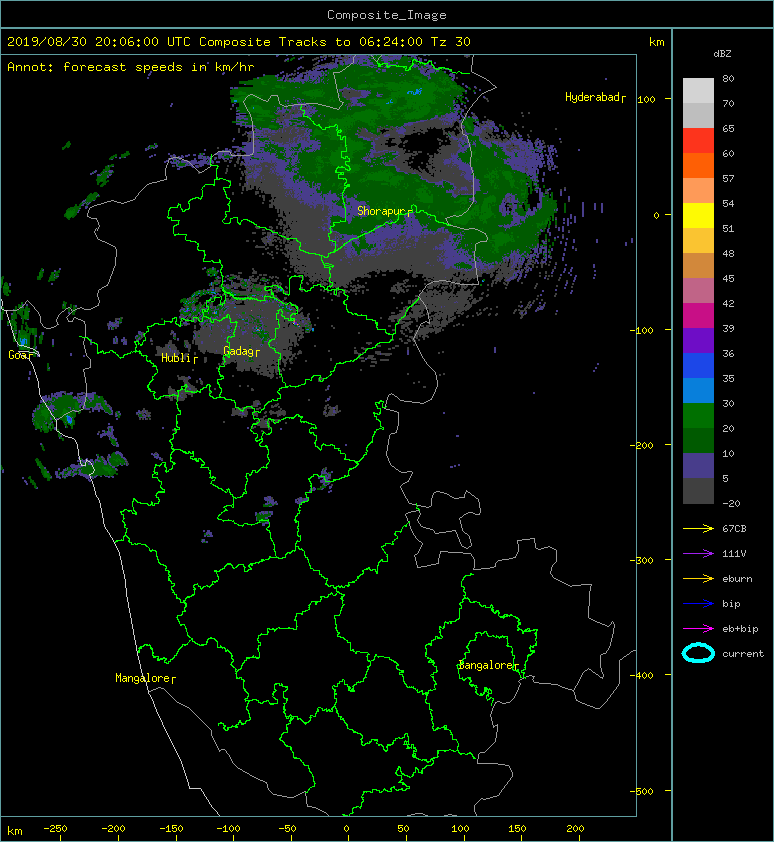Viewport: 774px width, 842px height.
Task: Click the 2019/08/30 20:06:00 UTC timestamp
Action: tap(99, 42)
